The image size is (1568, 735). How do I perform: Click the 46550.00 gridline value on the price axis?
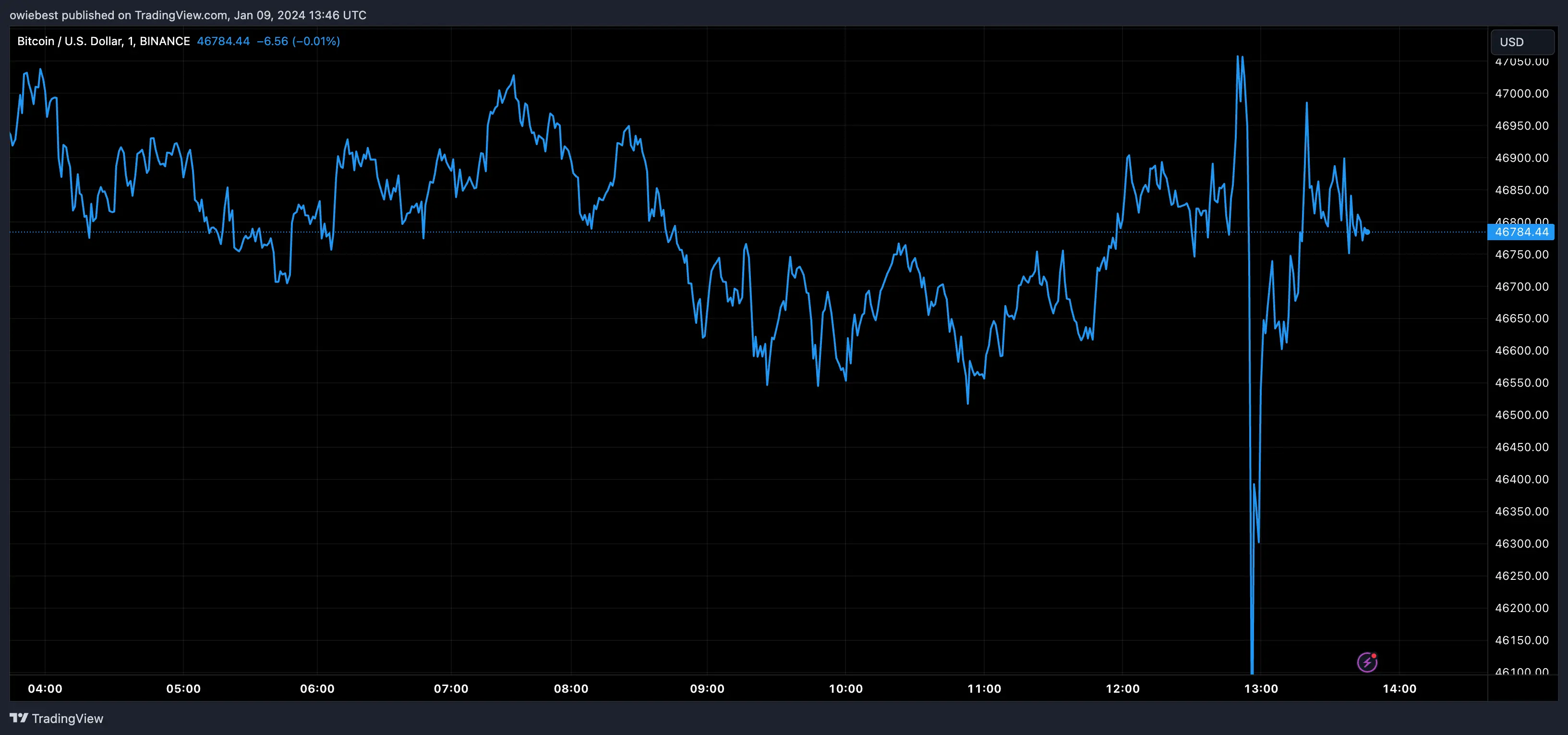coord(1522,382)
